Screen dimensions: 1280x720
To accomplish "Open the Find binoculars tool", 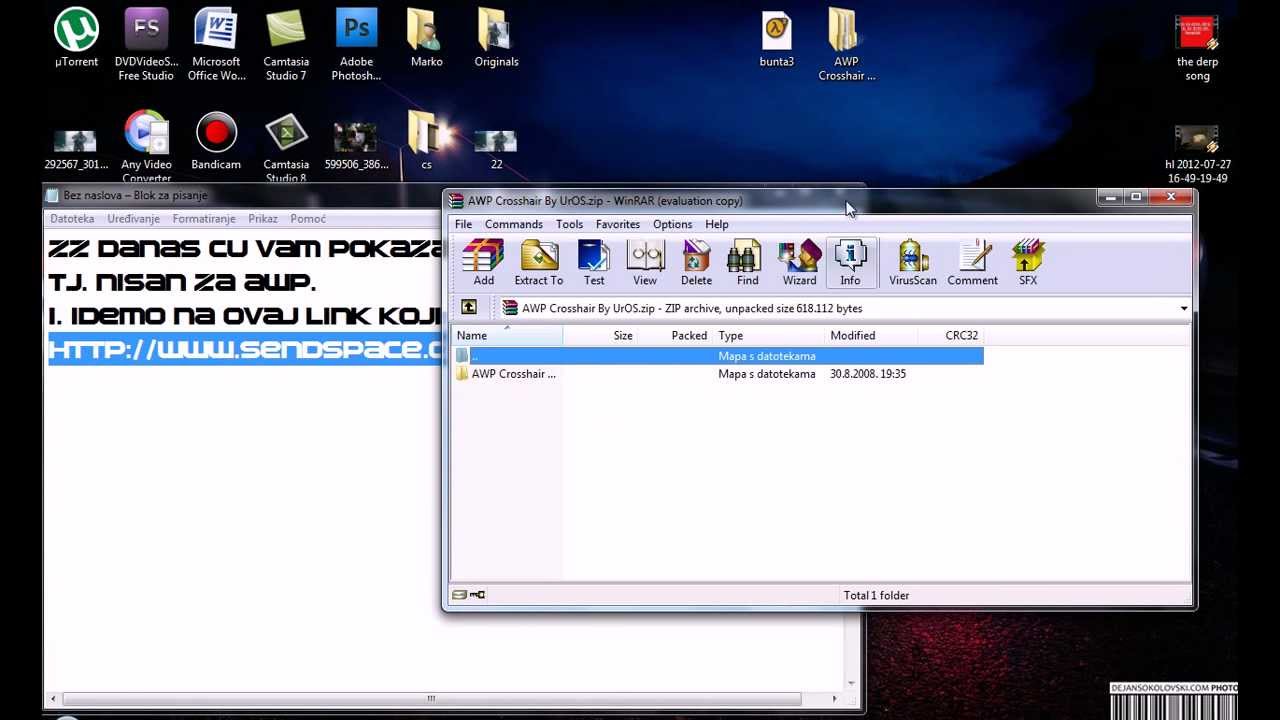I will 747,263.
